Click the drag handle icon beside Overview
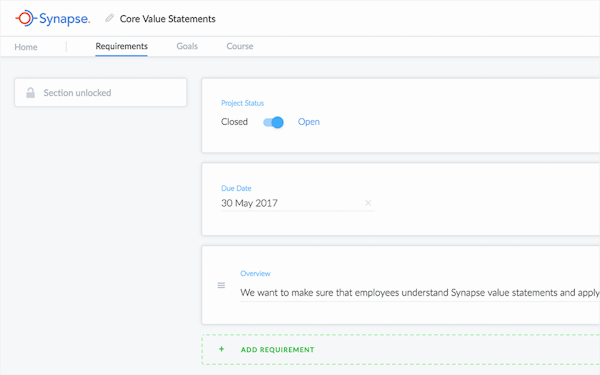Image resolution: width=600 pixels, height=375 pixels. tap(221, 285)
